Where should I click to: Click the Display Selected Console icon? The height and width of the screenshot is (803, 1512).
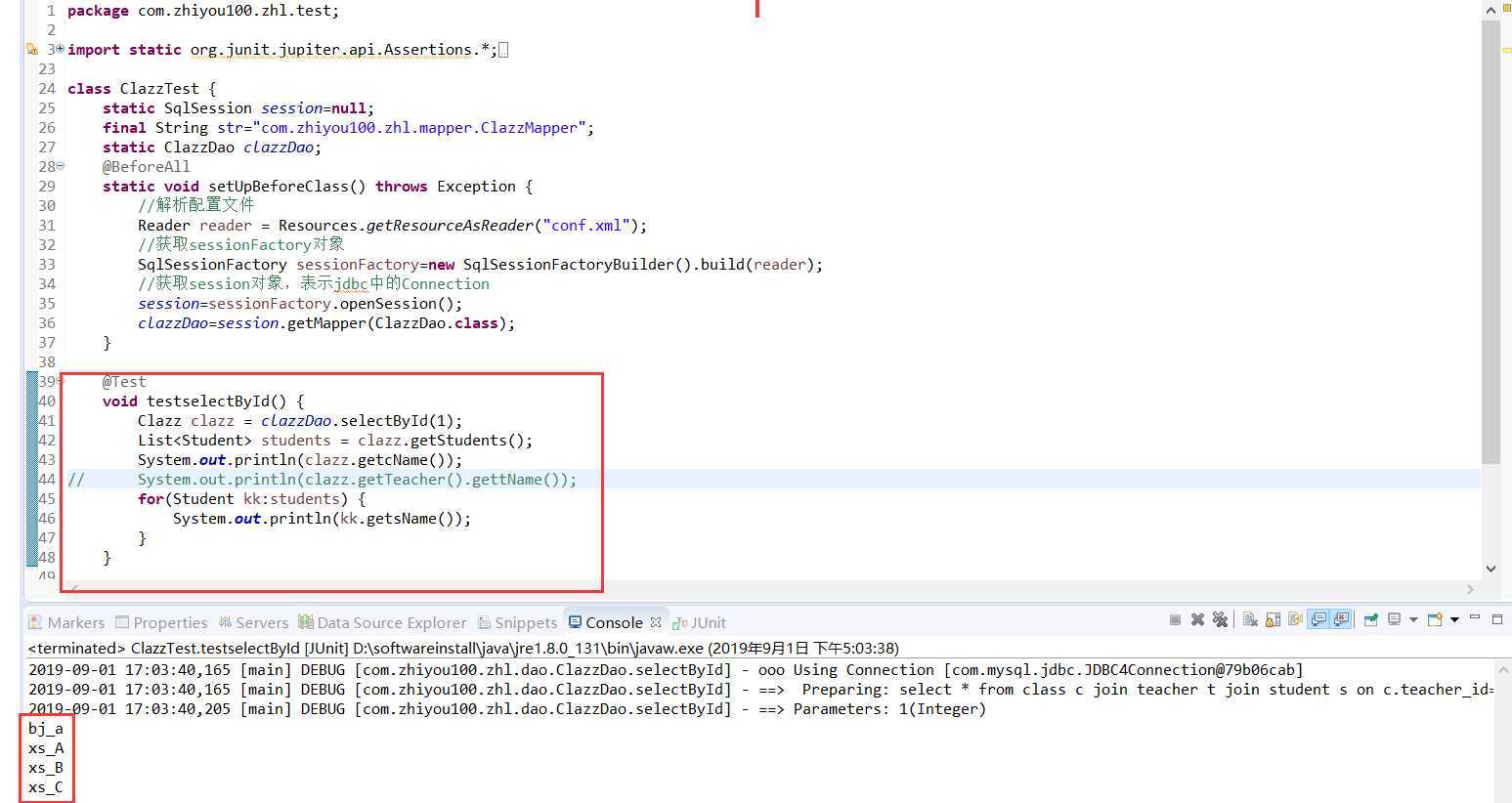point(1395,619)
